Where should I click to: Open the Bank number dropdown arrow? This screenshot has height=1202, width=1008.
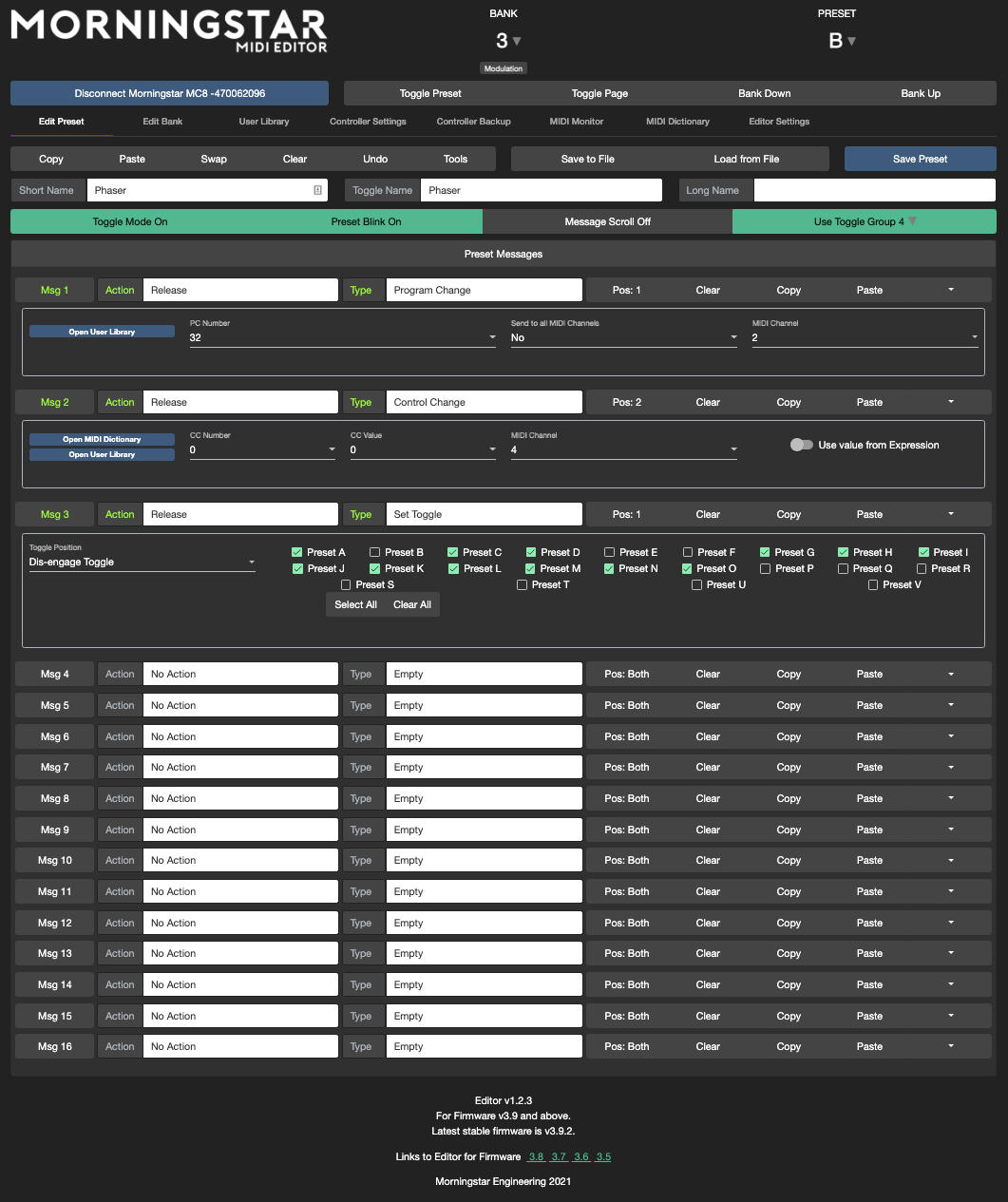[x=517, y=41]
